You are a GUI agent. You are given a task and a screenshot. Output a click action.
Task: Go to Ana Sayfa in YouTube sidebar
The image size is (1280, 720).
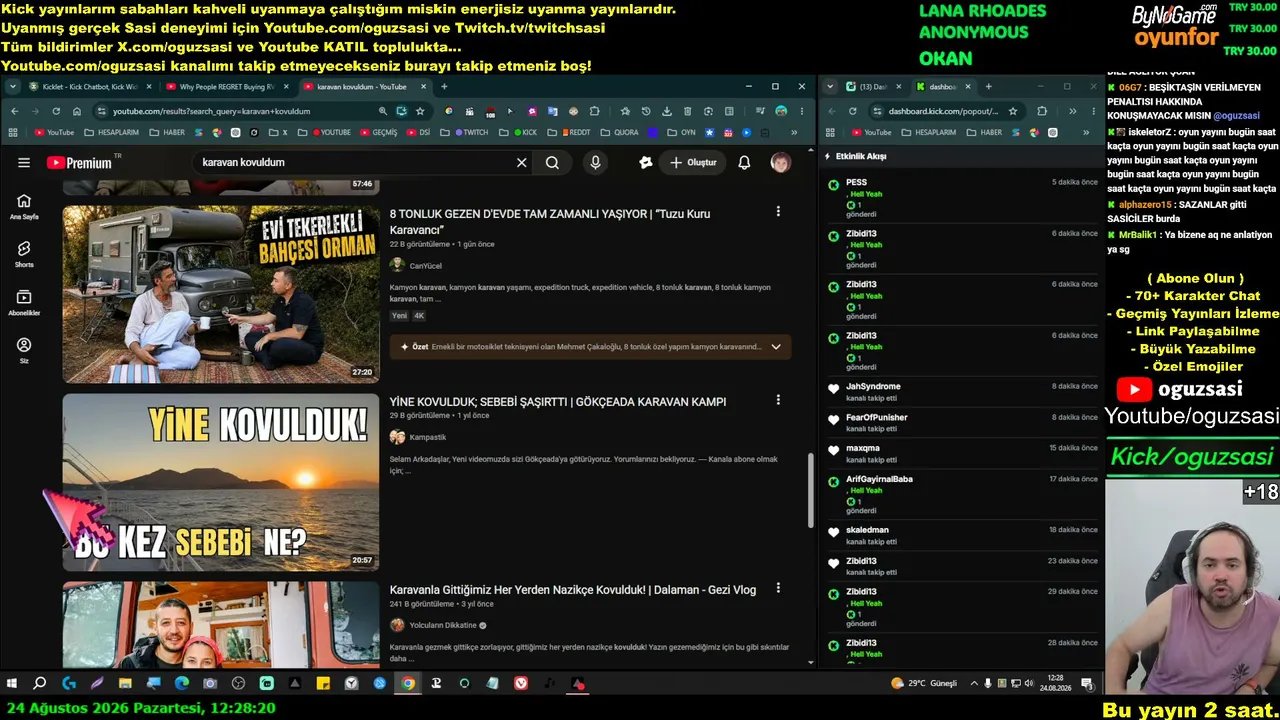tap(24, 206)
